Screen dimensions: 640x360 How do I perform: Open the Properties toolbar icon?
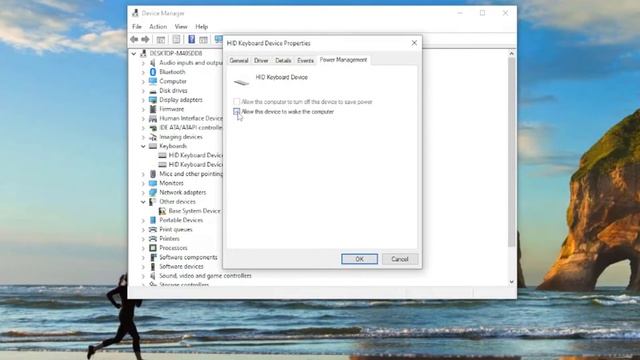click(x=176, y=40)
